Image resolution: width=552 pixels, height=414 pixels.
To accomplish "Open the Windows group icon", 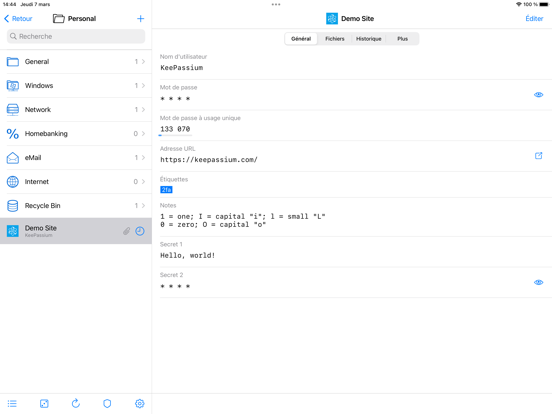I will [x=13, y=86].
